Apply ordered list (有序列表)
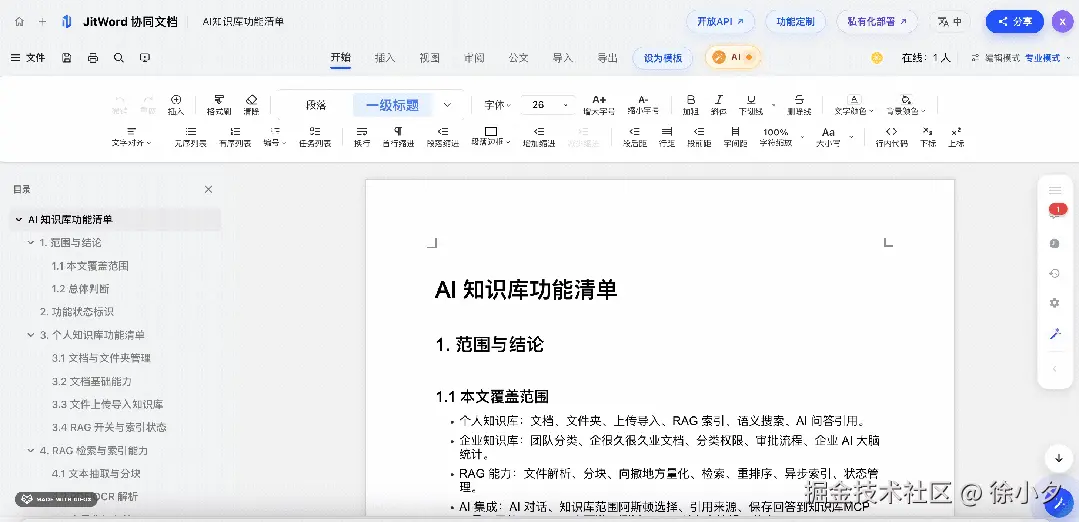This screenshot has height=523, width=1080. click(x=235, y=136)
